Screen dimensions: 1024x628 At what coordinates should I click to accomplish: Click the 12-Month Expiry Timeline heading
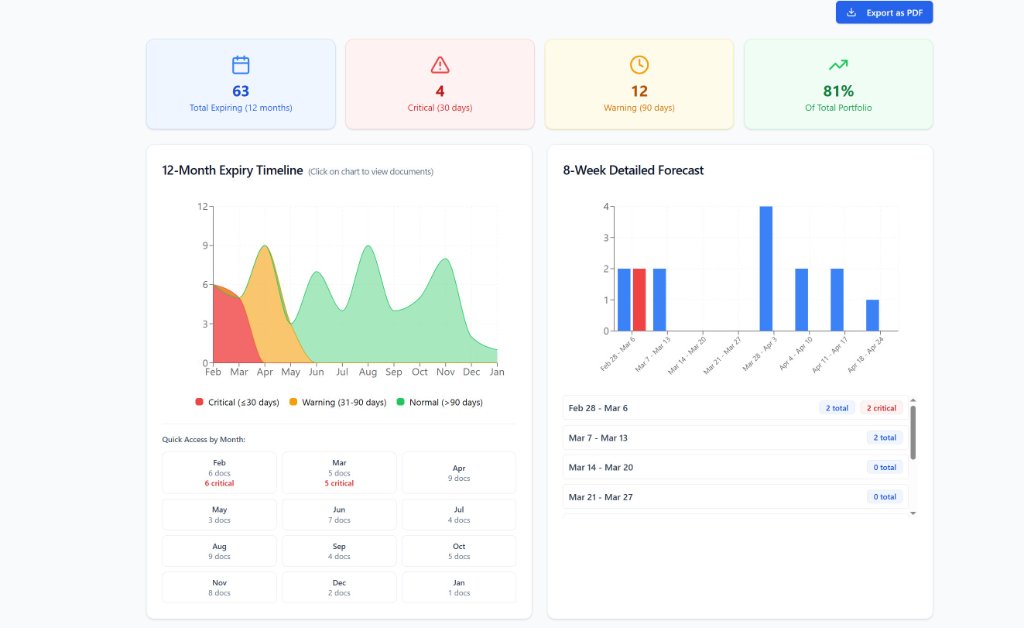(x=232, y=170)
